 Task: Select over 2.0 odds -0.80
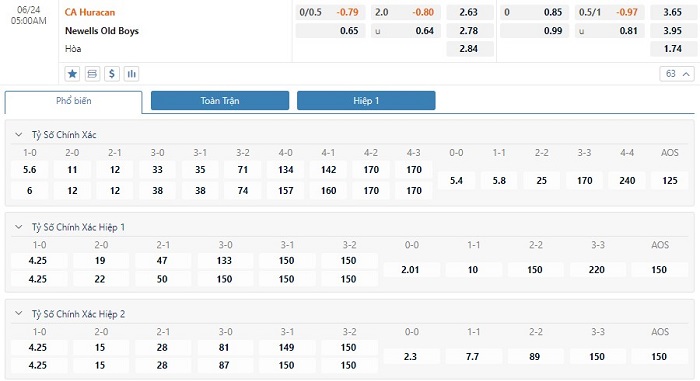[x=406, y=12]
